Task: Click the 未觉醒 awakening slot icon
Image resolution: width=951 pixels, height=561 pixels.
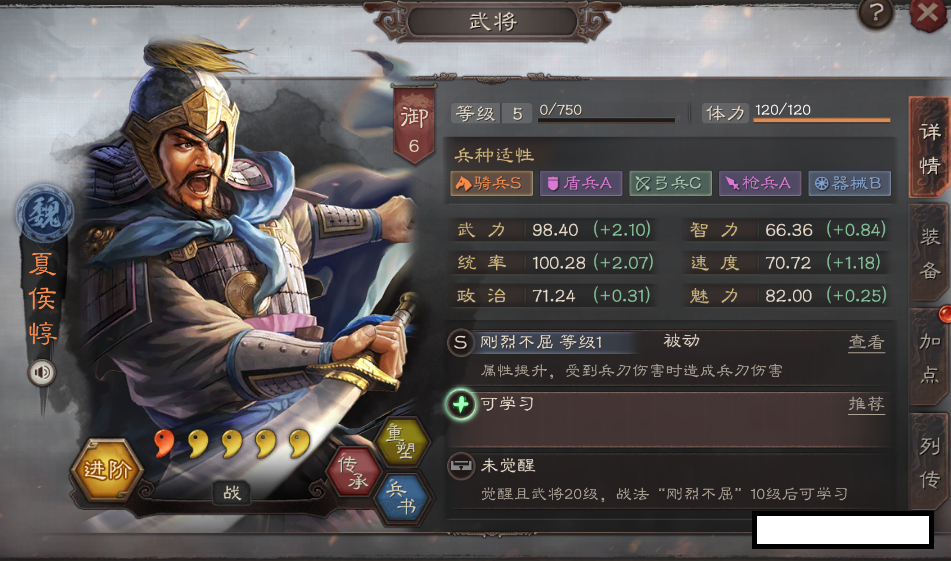Action: [x=461, y=466]
